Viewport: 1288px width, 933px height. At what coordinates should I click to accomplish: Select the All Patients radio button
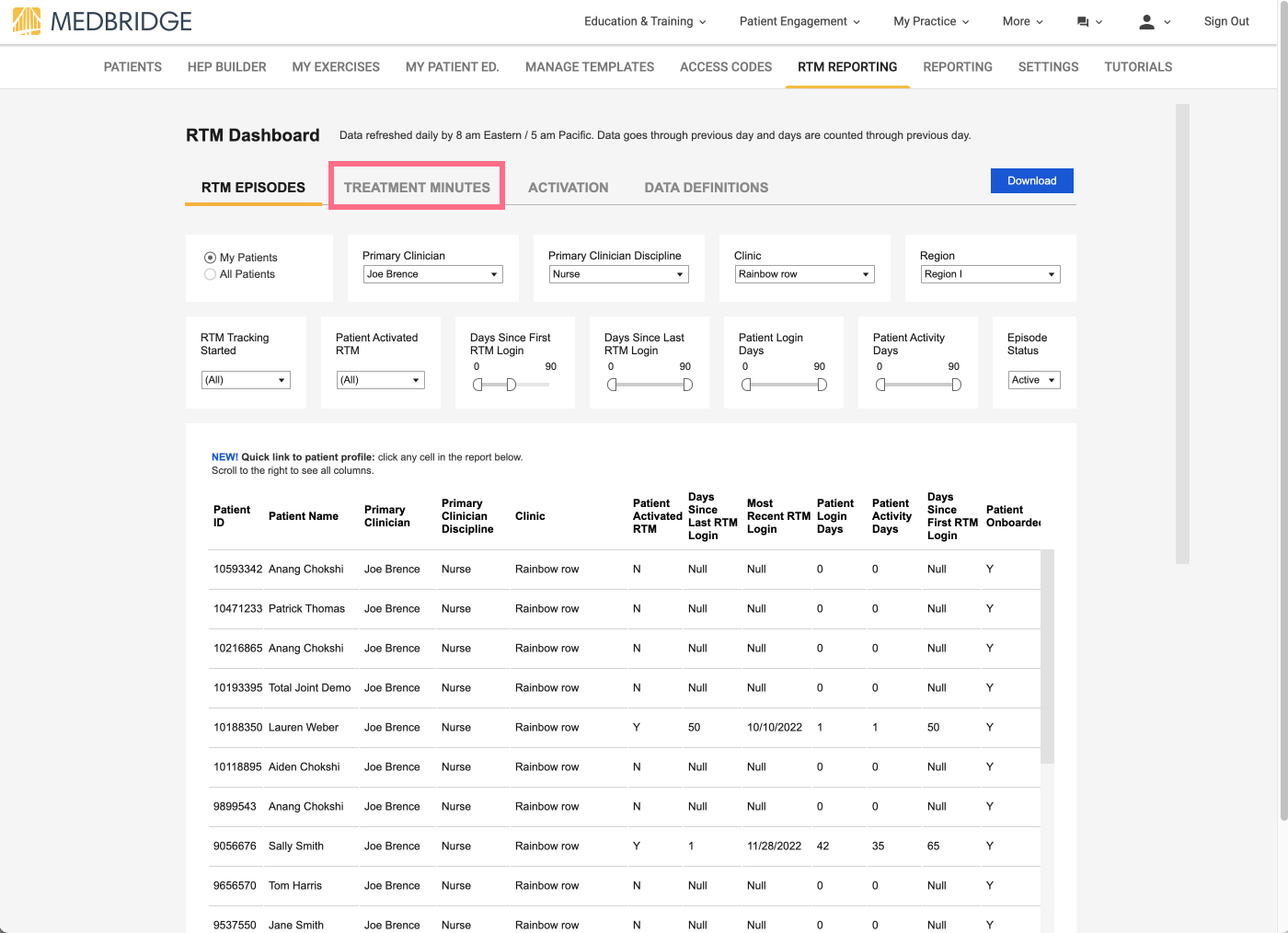pos(211,274)
